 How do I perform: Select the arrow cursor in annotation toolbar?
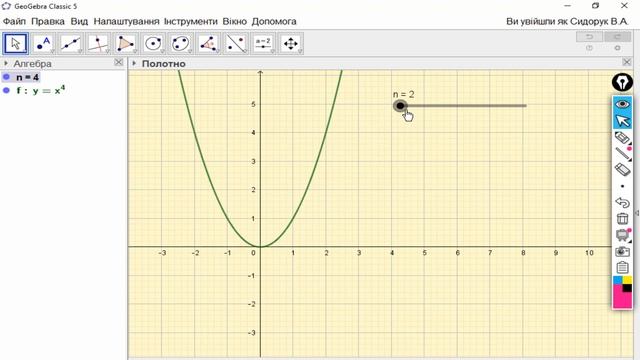point(622,121)
